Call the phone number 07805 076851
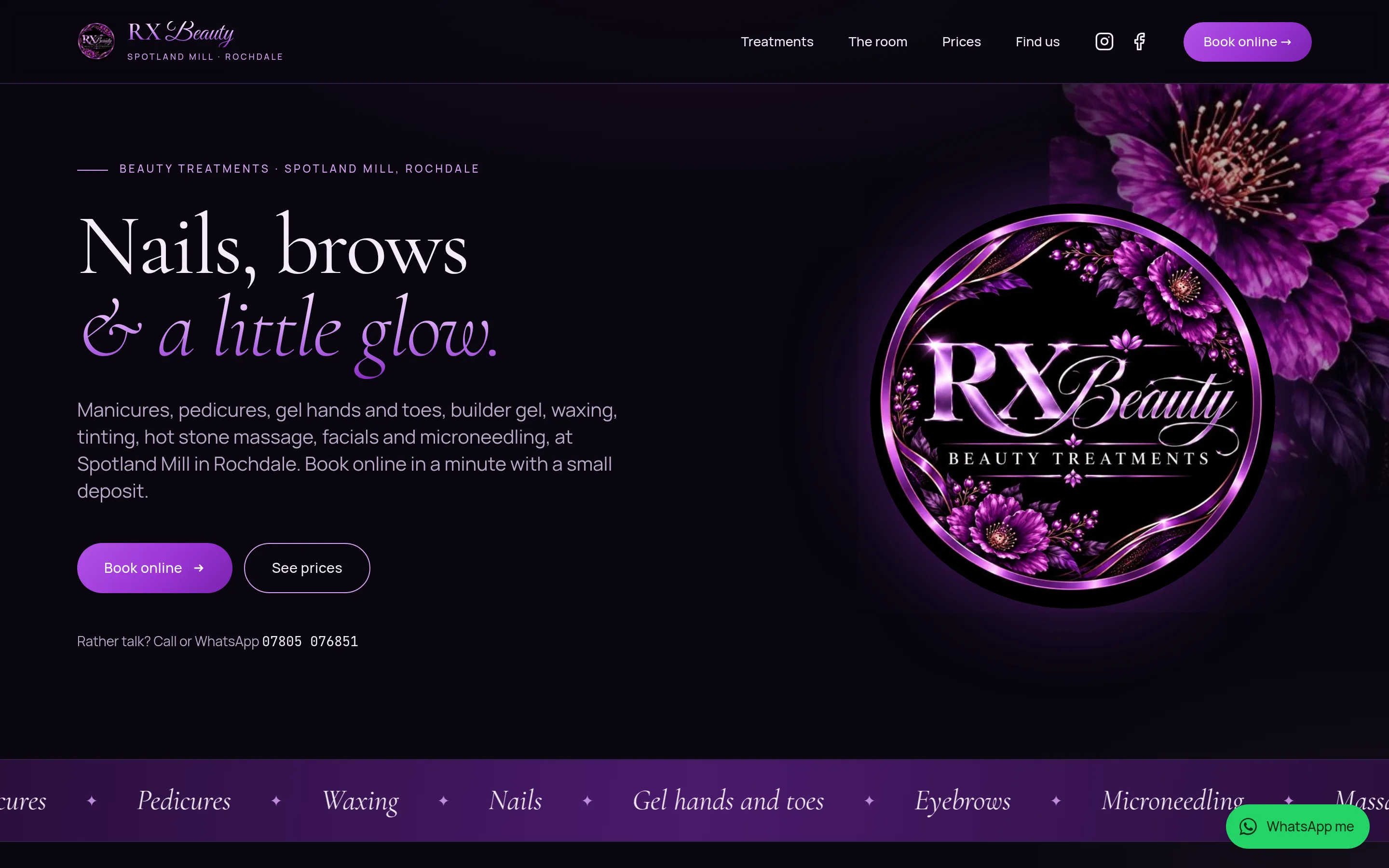Screen dimensions: 1389x868 [310, 641]
